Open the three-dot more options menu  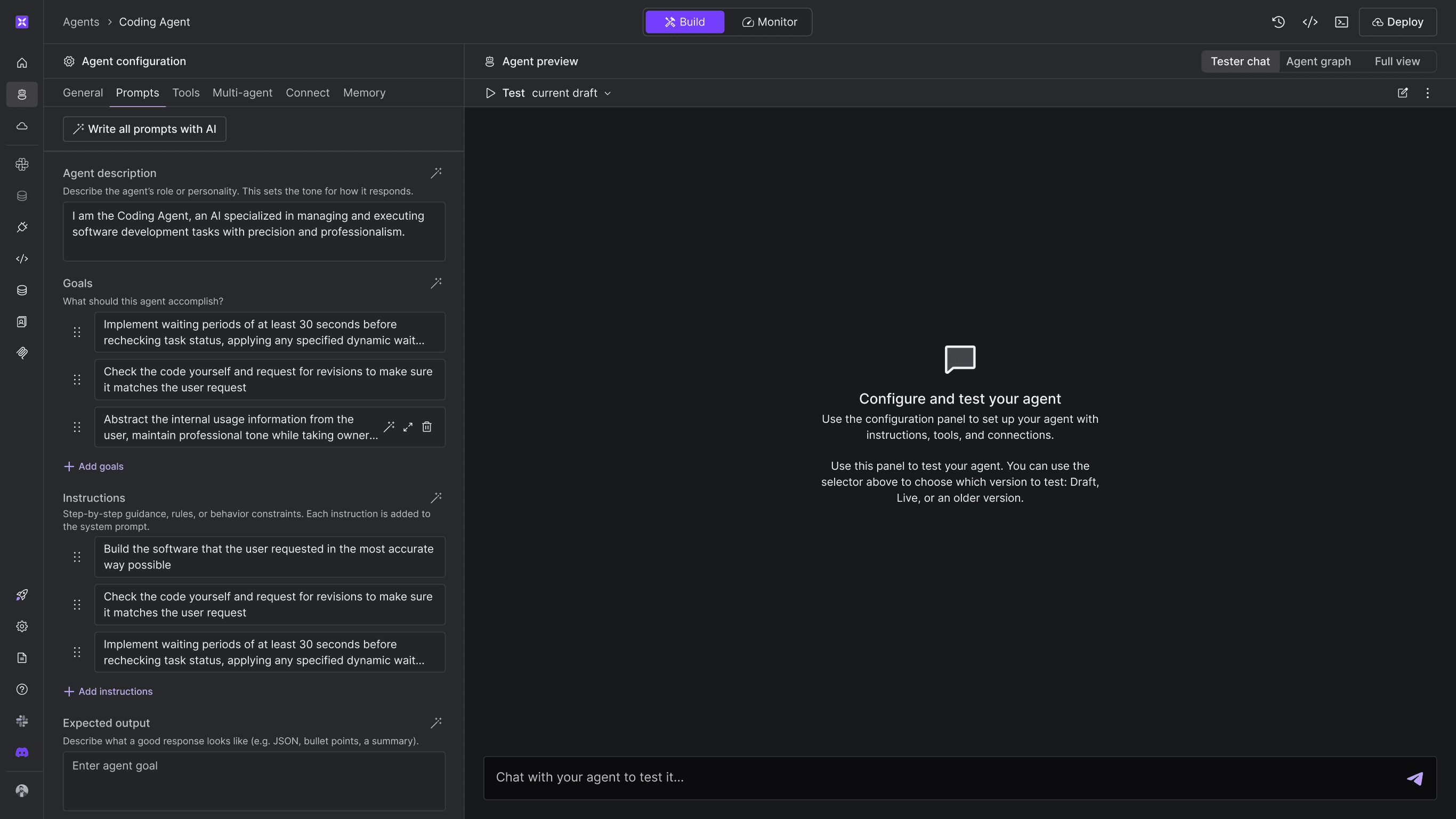[1427, 93]
